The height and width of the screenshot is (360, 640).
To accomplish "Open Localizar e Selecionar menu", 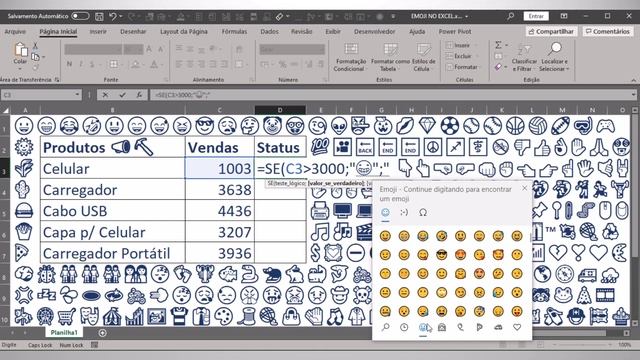I will point(553,57).
